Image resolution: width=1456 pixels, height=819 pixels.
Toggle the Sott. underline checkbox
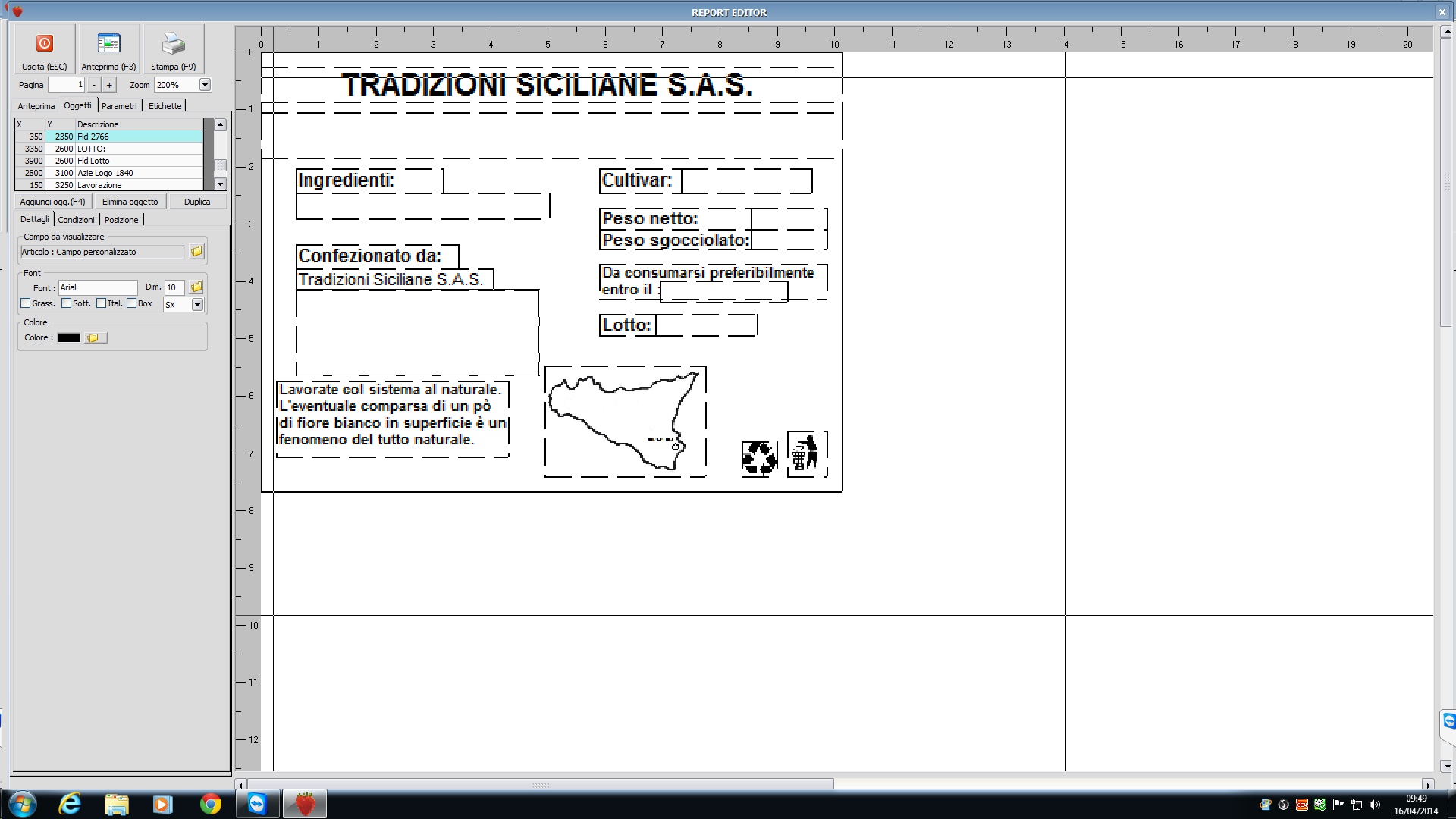coord(67,303)
